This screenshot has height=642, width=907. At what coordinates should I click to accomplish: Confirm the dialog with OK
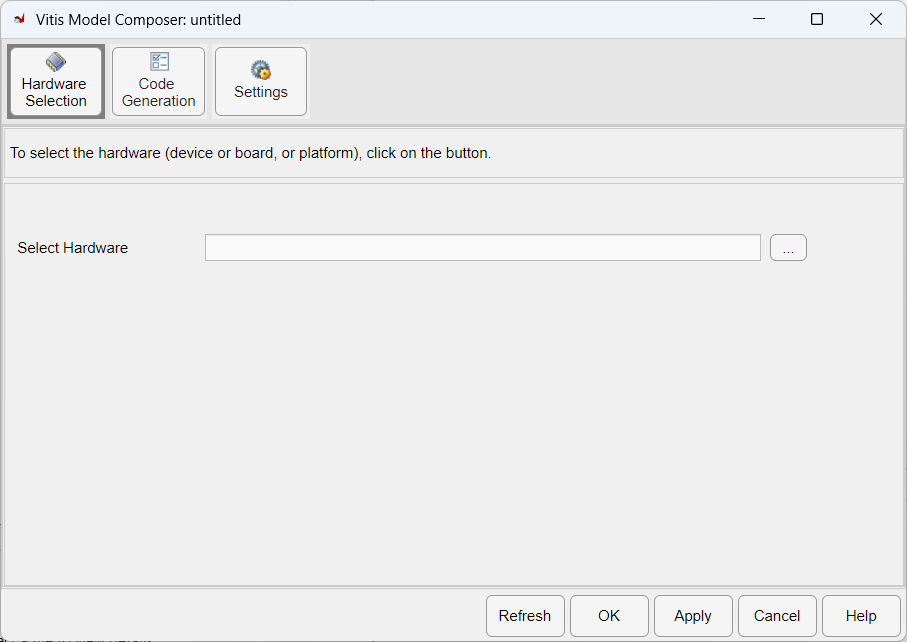click(x=609, y=616)
